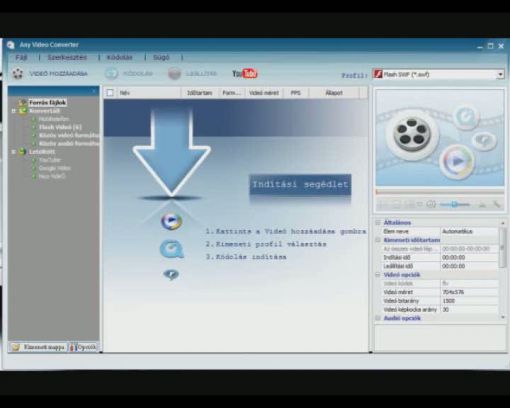Click the Kimeneti mappa button
Image resolution: width=510 pixels, height=408 pixels.
point(38,347)
